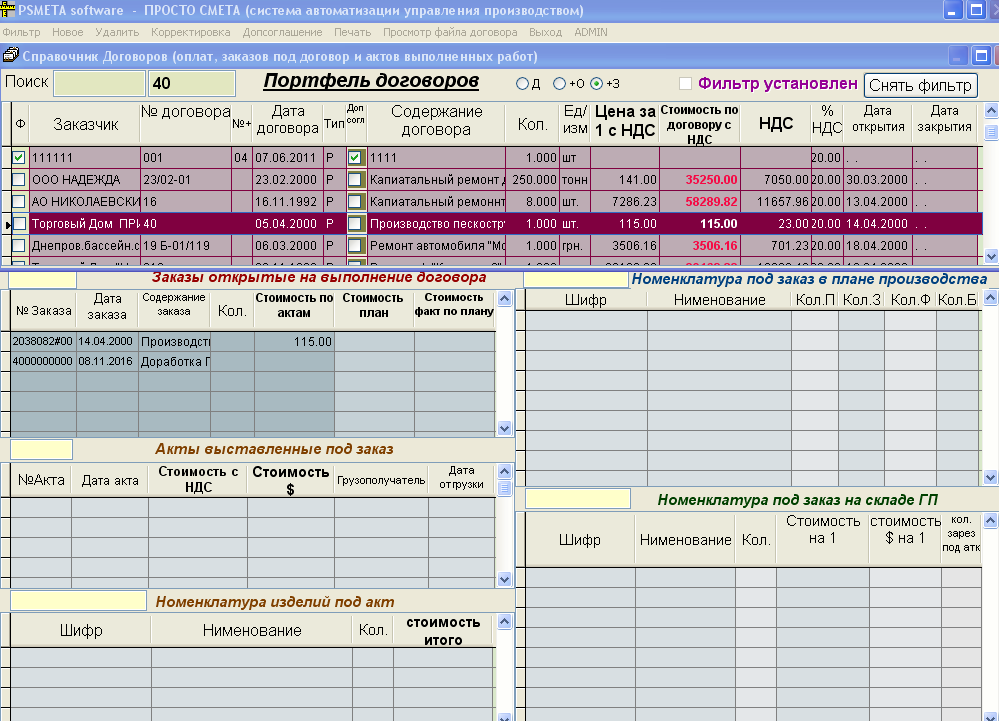The image size is (999, 721).
Task: Uncheck the checkbox for customer 111111
Action: click(19, 158)
